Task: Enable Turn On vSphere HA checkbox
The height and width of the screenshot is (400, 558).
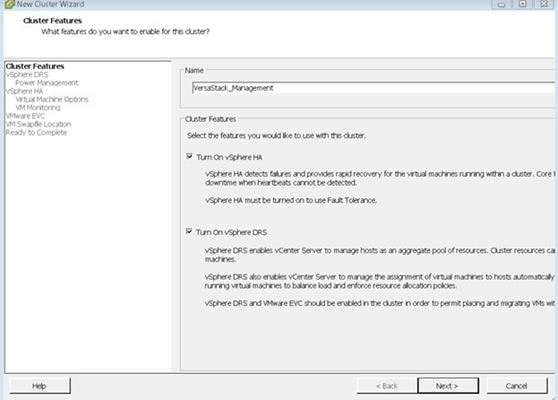Action: 189,156
